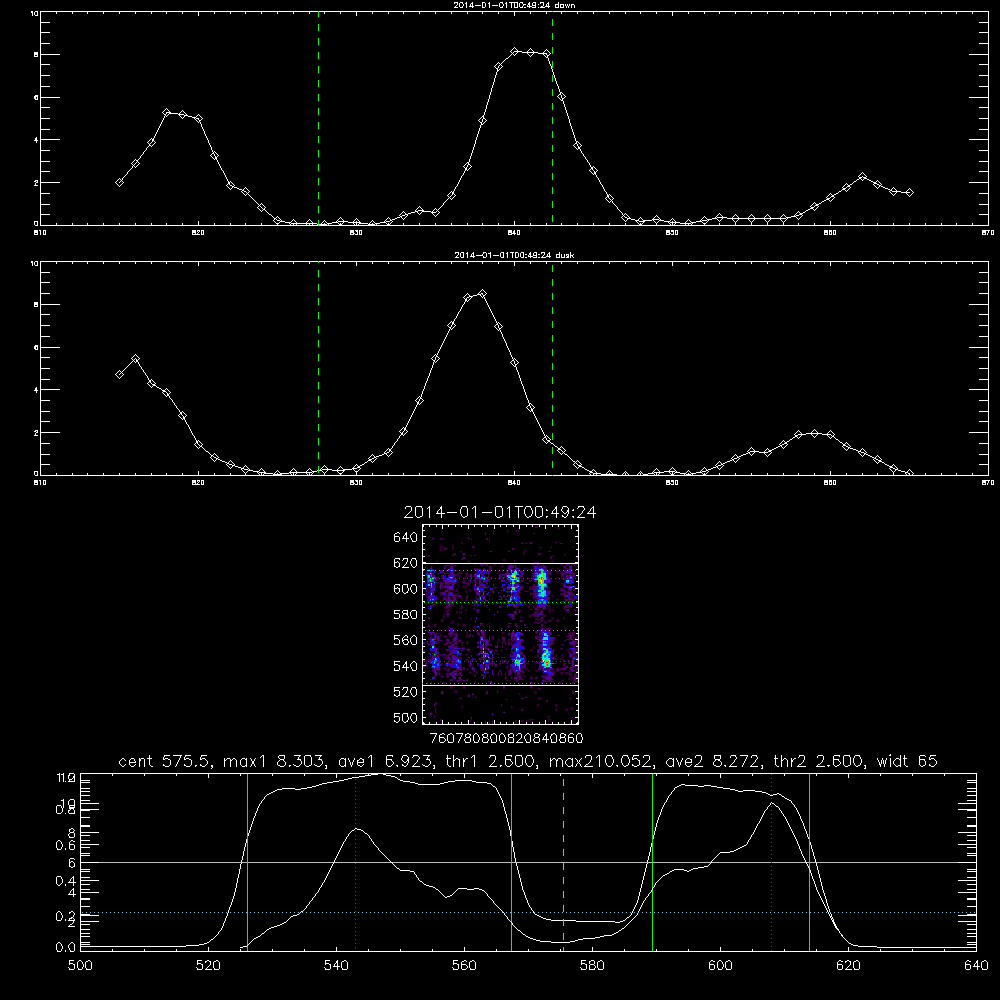The image size is (1000, 1000).
Task: Click the blue dotted threshold line in the bottom plot
Action: click(x=528, y=913)
